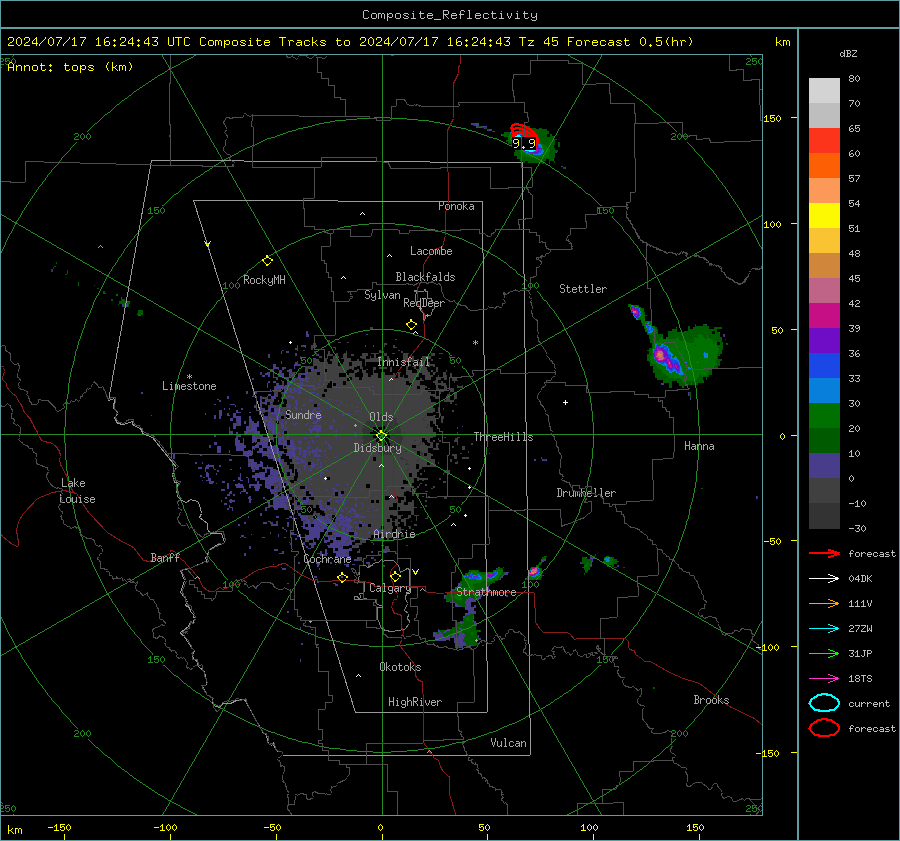Click the Banff town label
This screenshot has height=841, width=900.
165,557
